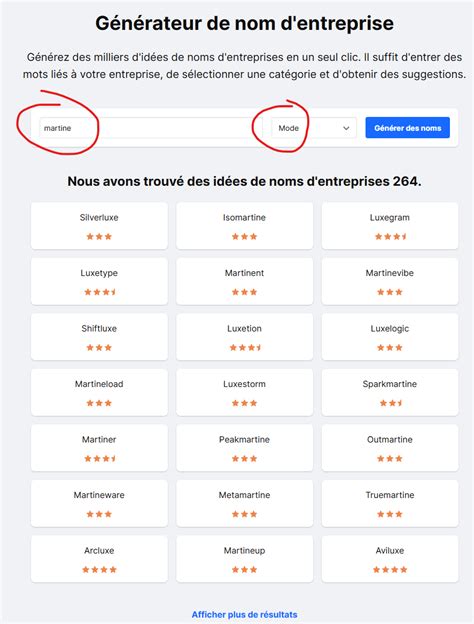The height and width of the screenshot is (624, 474).
Task: Select the Martinevibe suggestion card
Action: [390, 281]
